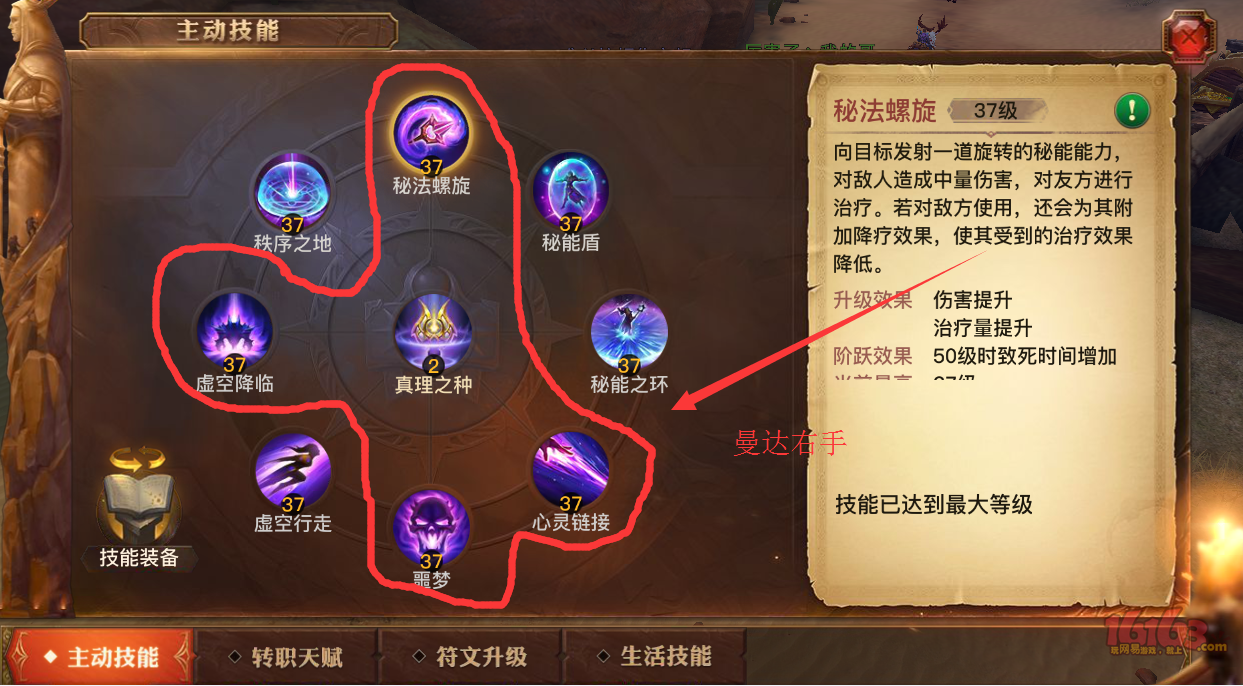The height and width of the screenshot is (686, 1243).
Task: Switch to the 符文升级 tab
Action: click(x=470, y=657)
